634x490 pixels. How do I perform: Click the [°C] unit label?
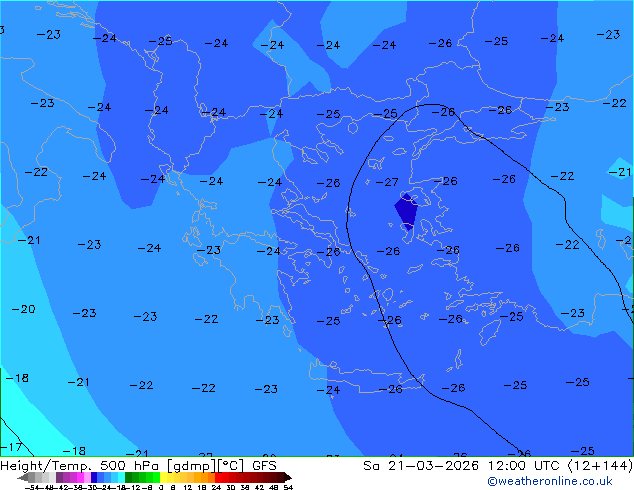234,466
